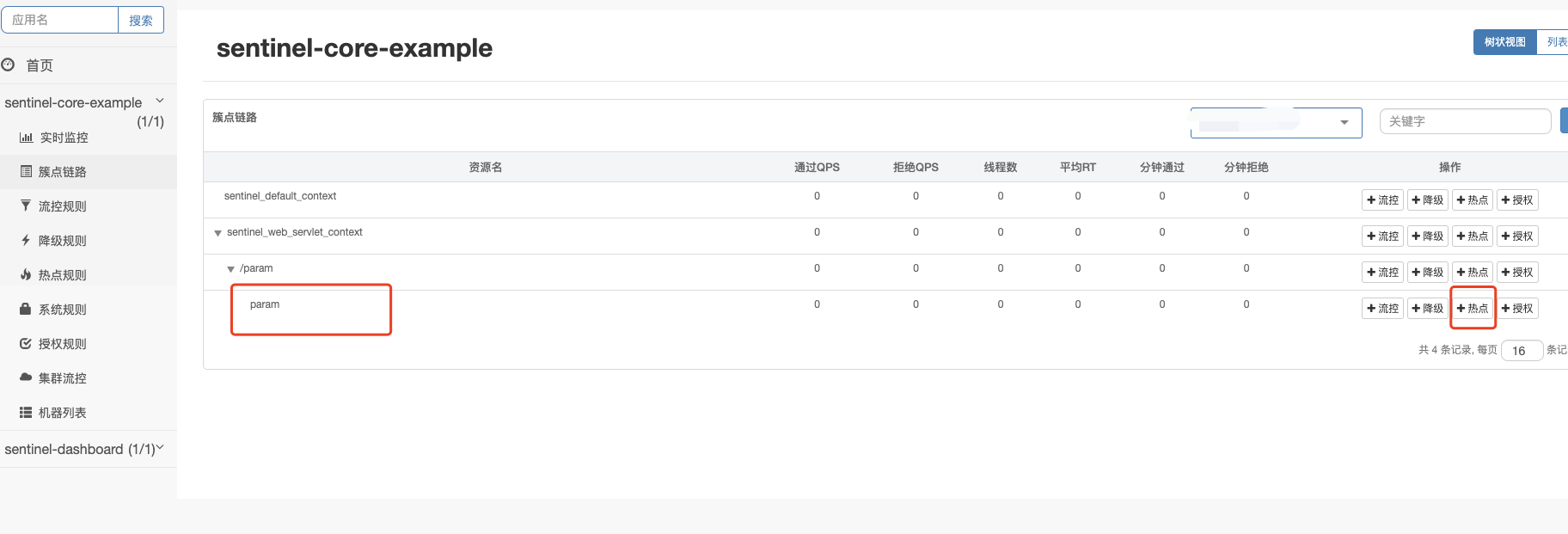Click the sentinel-core-example page heading
The width and height of the screenshot is (1568, 534).
point(354,48)
